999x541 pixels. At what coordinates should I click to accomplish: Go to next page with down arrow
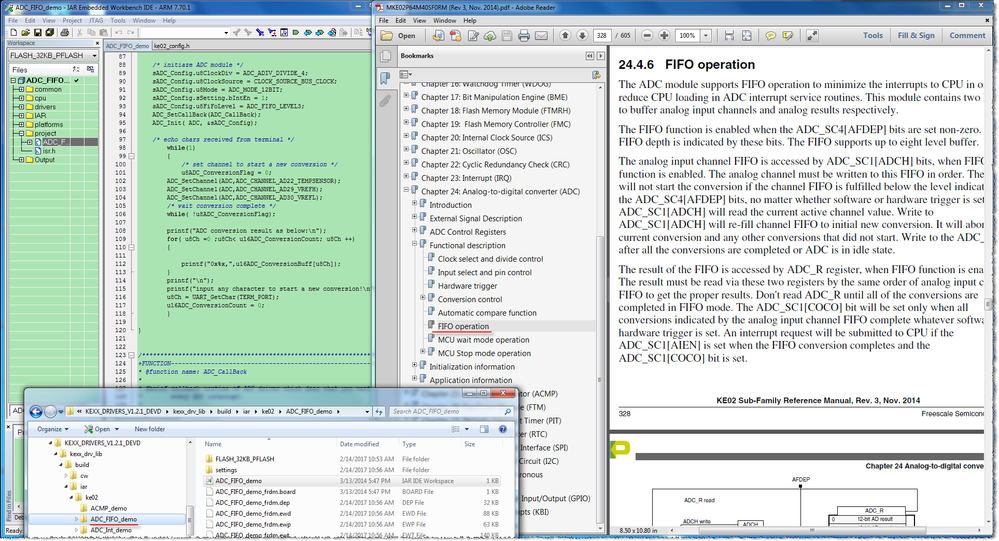pos(582,36)
